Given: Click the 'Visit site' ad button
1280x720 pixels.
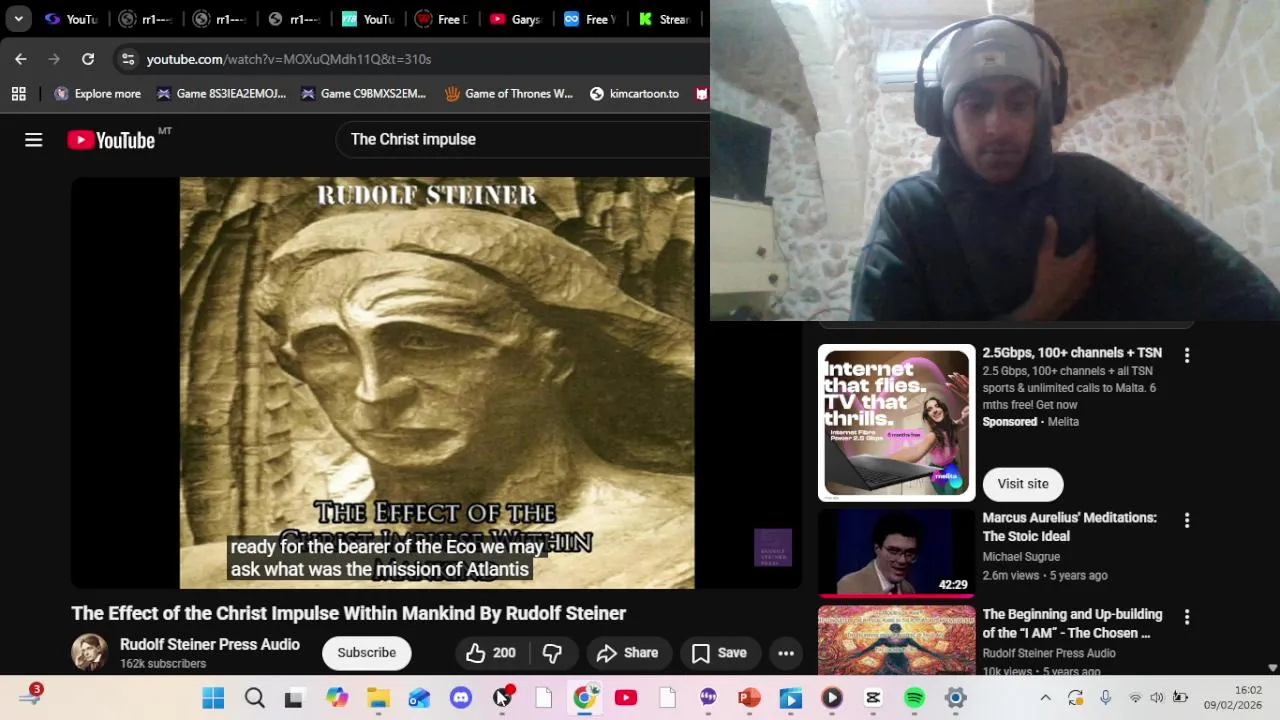Looking at the screenshot, I should [x=1023, y=484].
